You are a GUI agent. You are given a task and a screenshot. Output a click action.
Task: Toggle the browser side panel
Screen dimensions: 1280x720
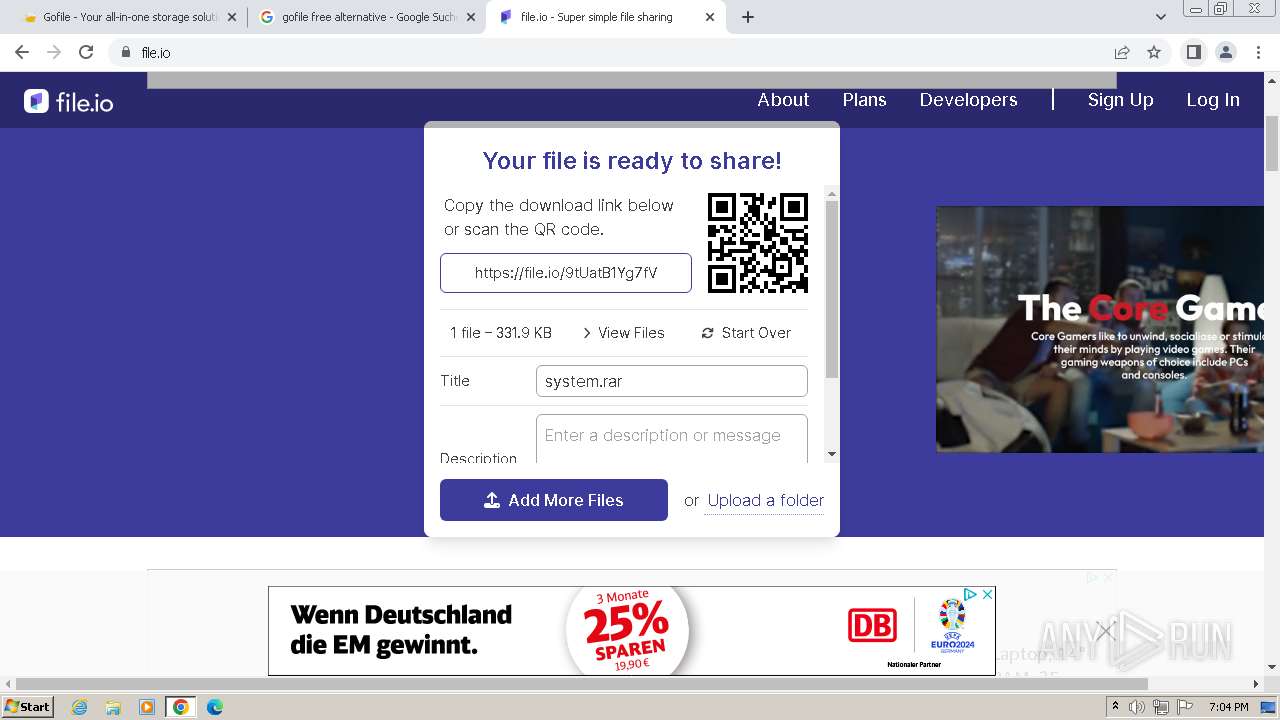pyautogui.click(x=1193, y=52)
